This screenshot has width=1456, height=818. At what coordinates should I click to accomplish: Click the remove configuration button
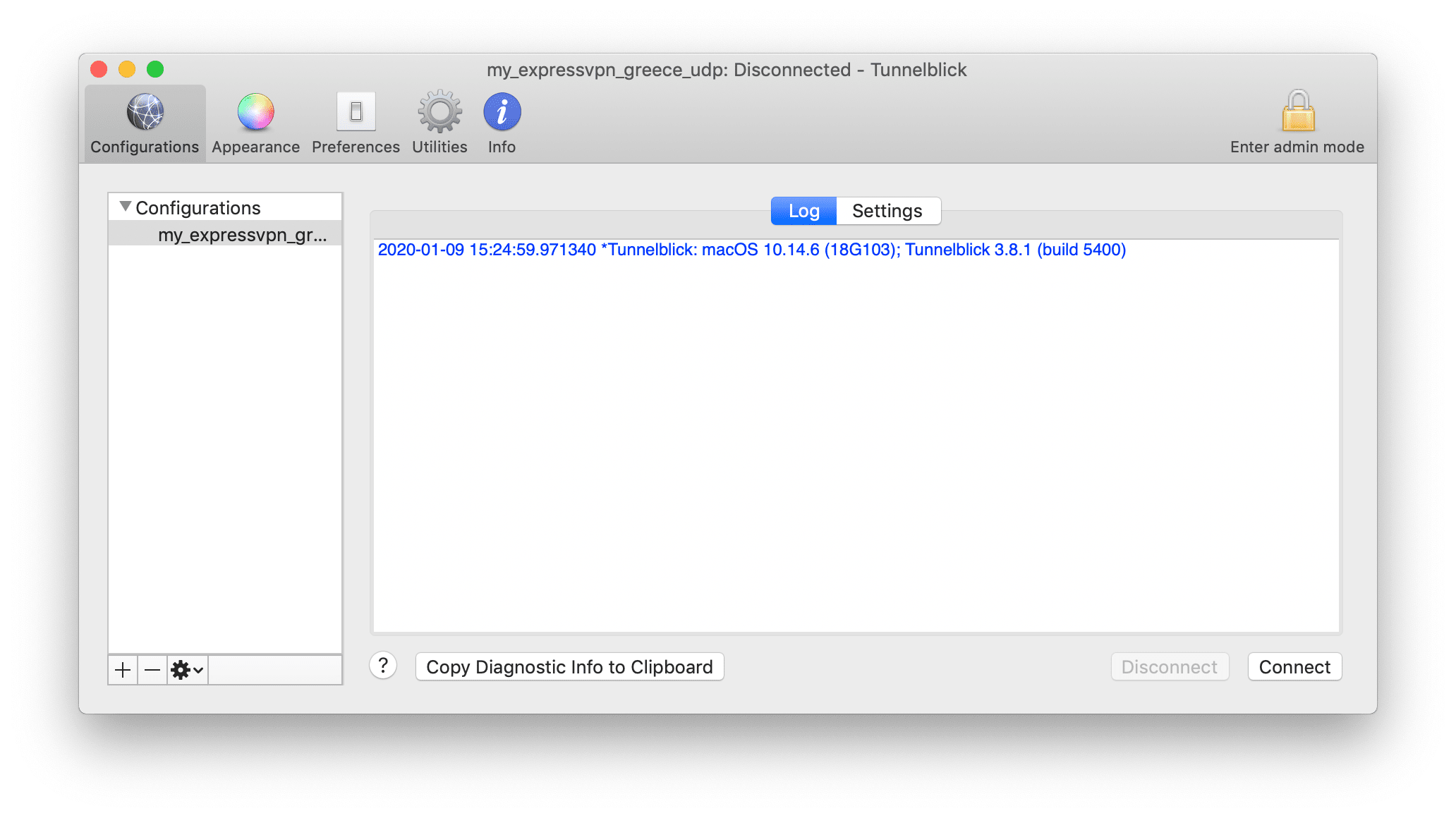[x=151, y=669]
